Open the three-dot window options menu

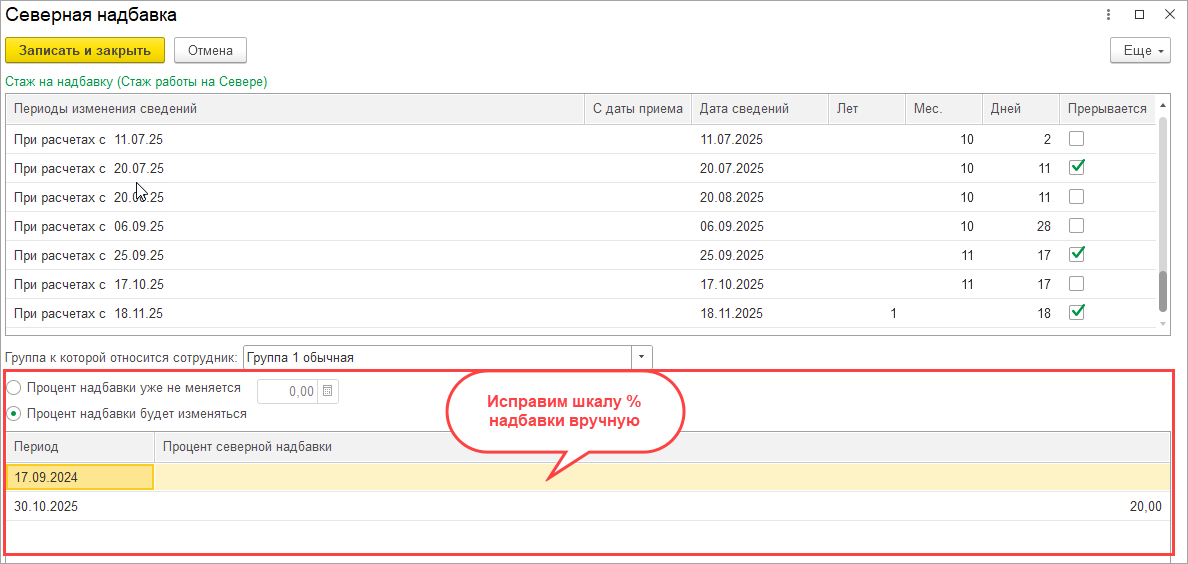1108,14
